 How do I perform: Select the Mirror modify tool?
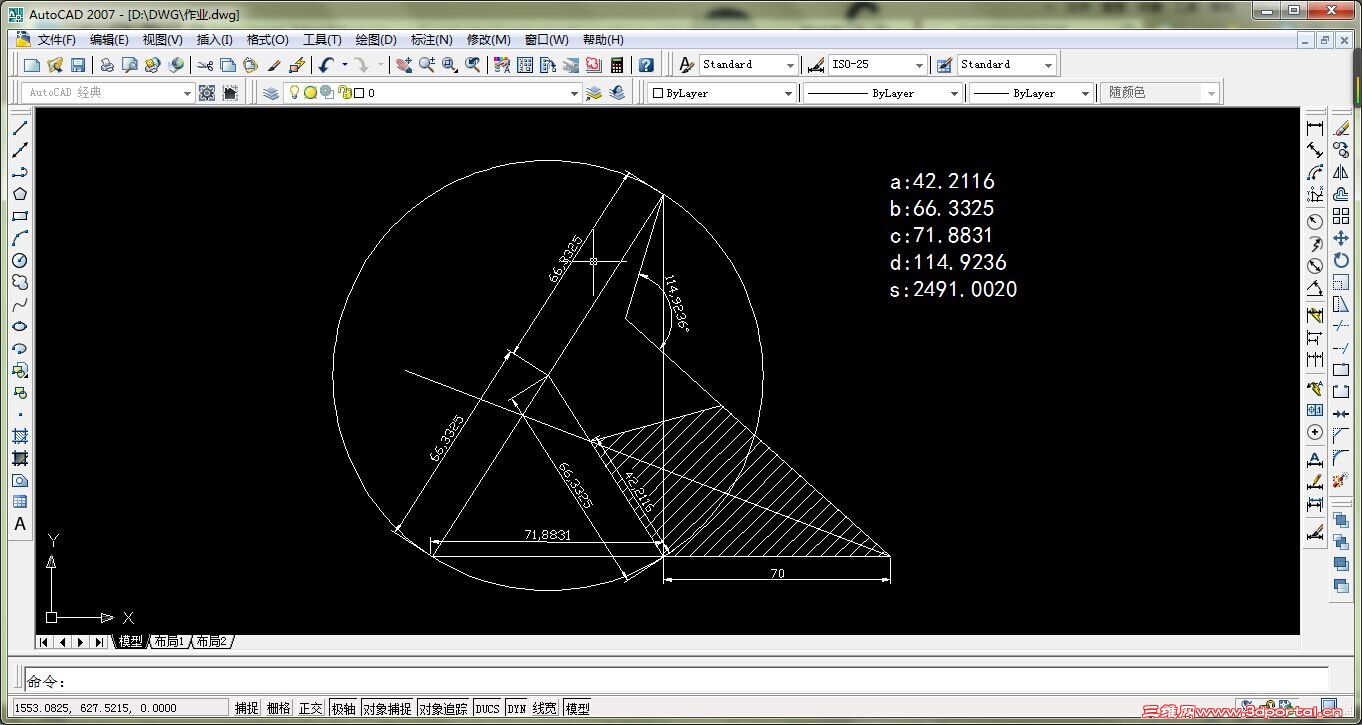(1341, 172)
